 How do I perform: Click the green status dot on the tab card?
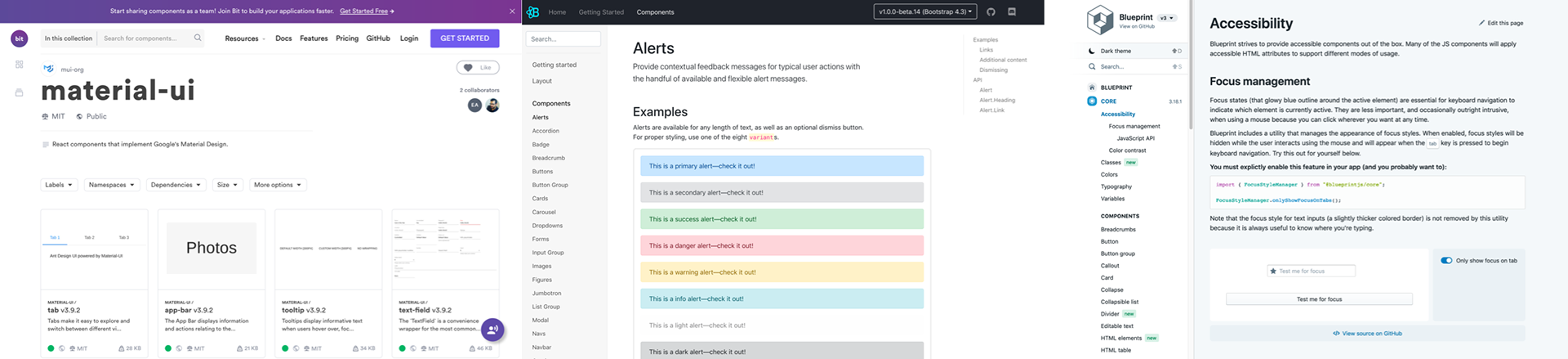tap(51, 348)
